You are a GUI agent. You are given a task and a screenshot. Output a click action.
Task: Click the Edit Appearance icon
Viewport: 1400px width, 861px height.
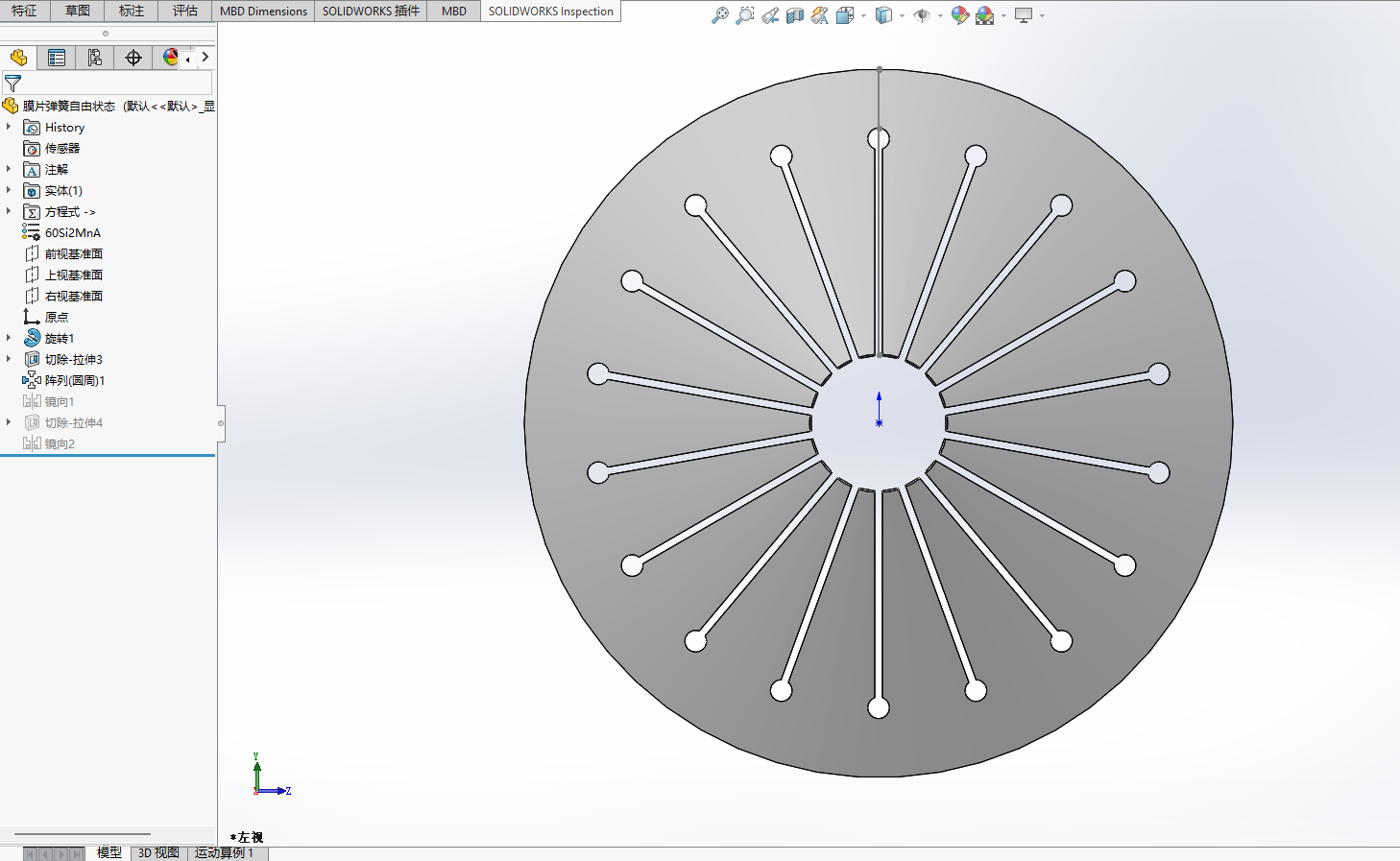pyautogui.click(x=959, y=15)
